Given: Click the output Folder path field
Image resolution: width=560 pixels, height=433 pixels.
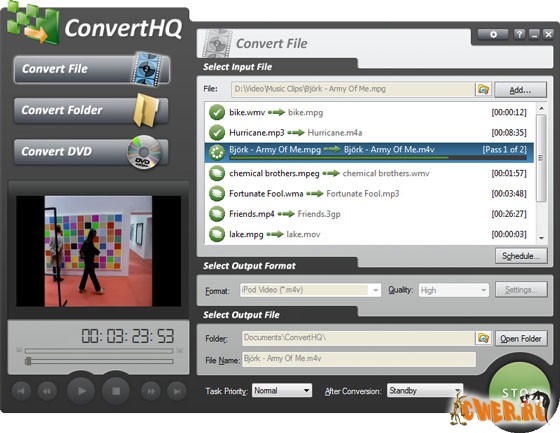Looking at the screenshot, I should 358,338.
